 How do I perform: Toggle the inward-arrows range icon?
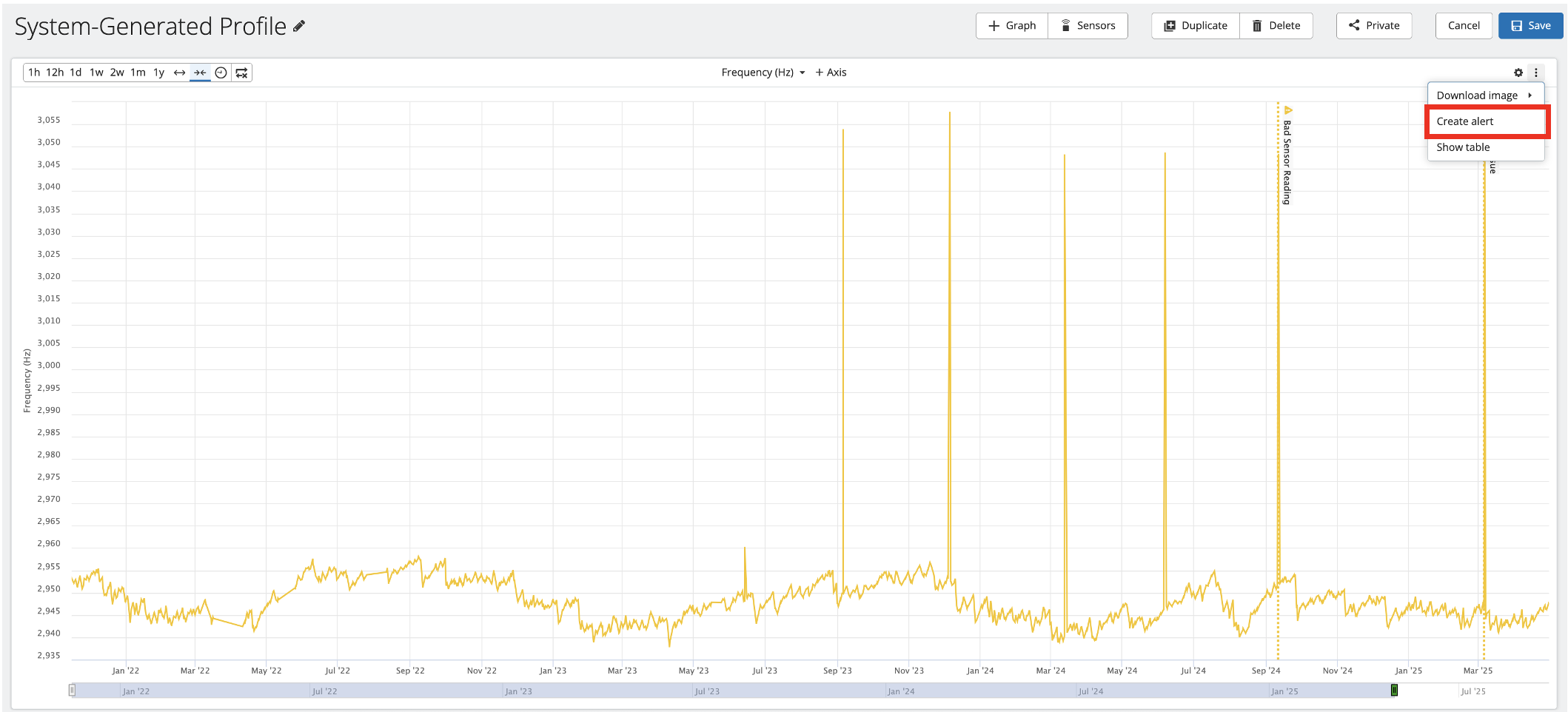(x=200, y=73)
